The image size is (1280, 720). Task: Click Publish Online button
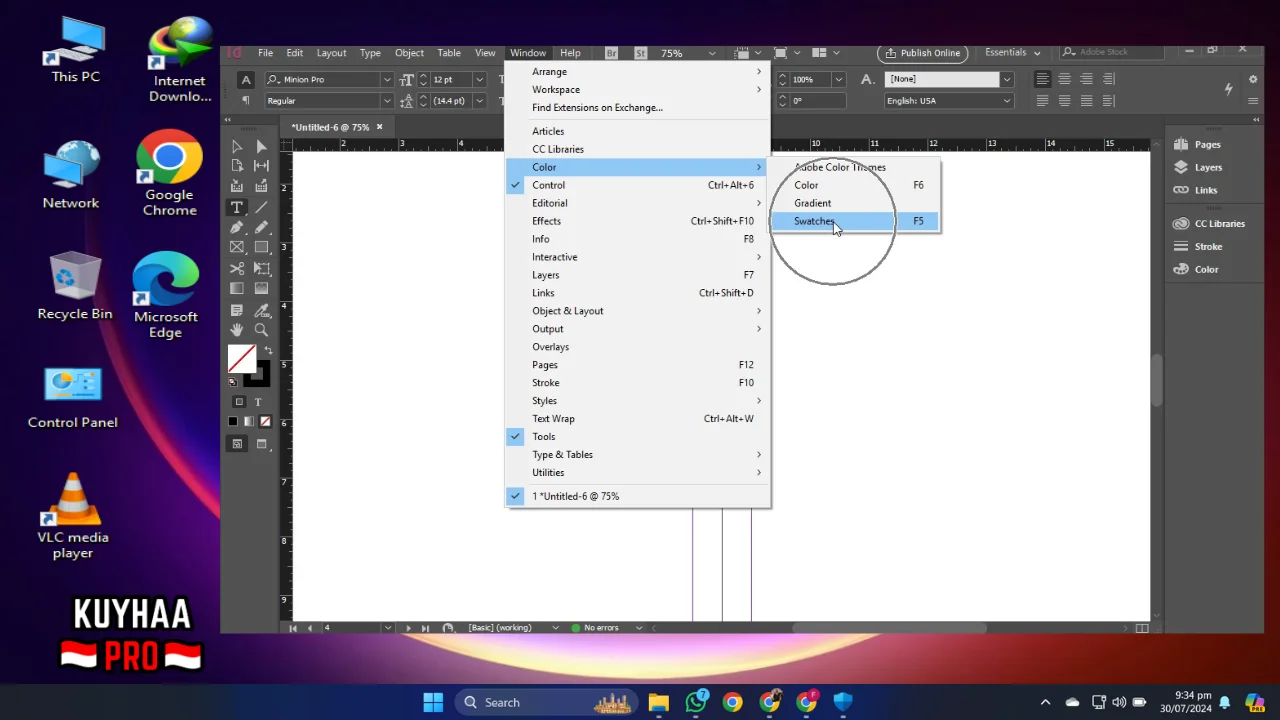pos(921,53)
